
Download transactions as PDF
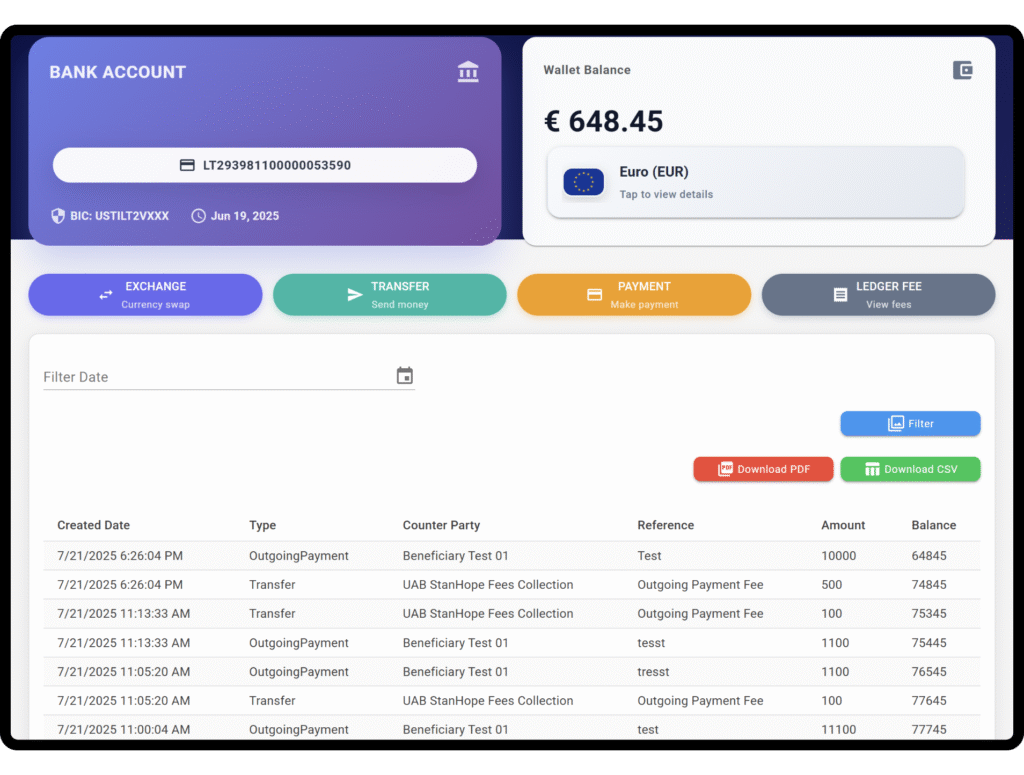point(763,469)
